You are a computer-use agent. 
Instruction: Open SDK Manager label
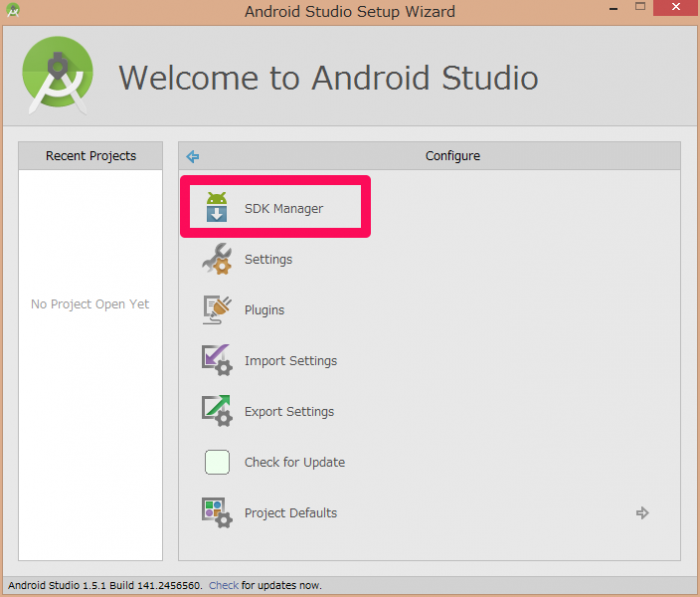point(283,209)
